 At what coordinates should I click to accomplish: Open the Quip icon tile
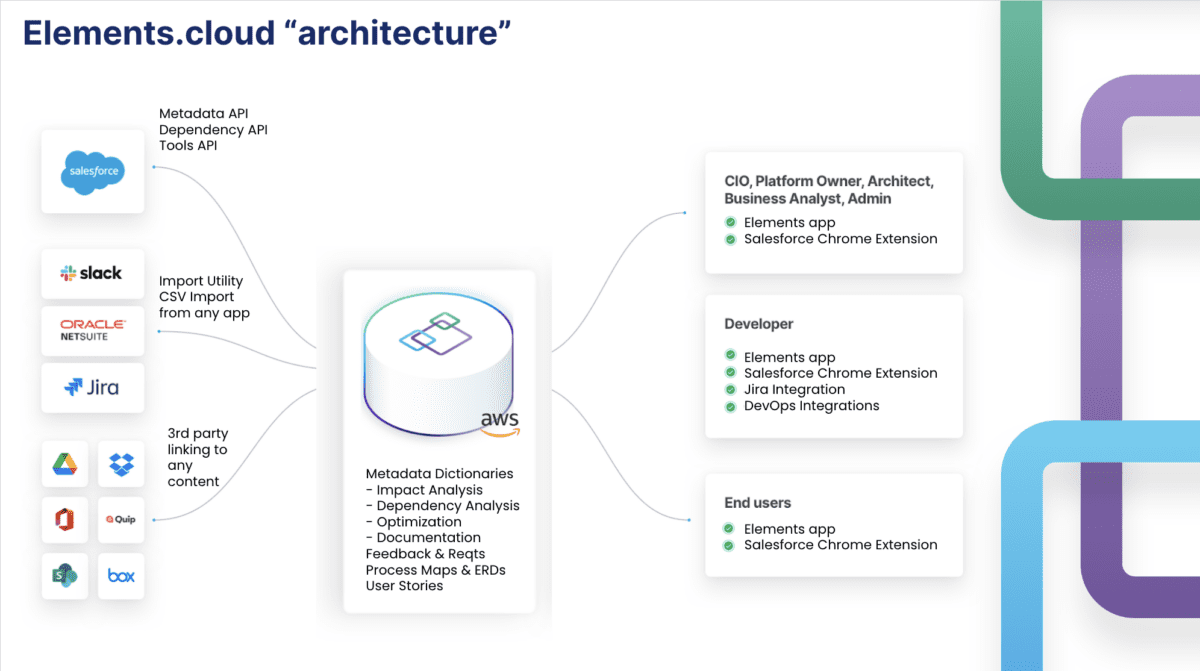click(x=121, y=520)
